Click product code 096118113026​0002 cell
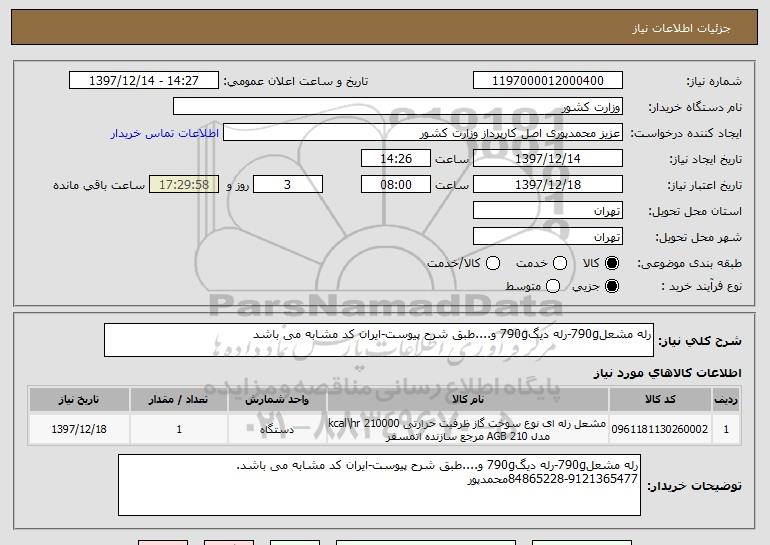This screenshot has width=770, height=545. [660, 430]
